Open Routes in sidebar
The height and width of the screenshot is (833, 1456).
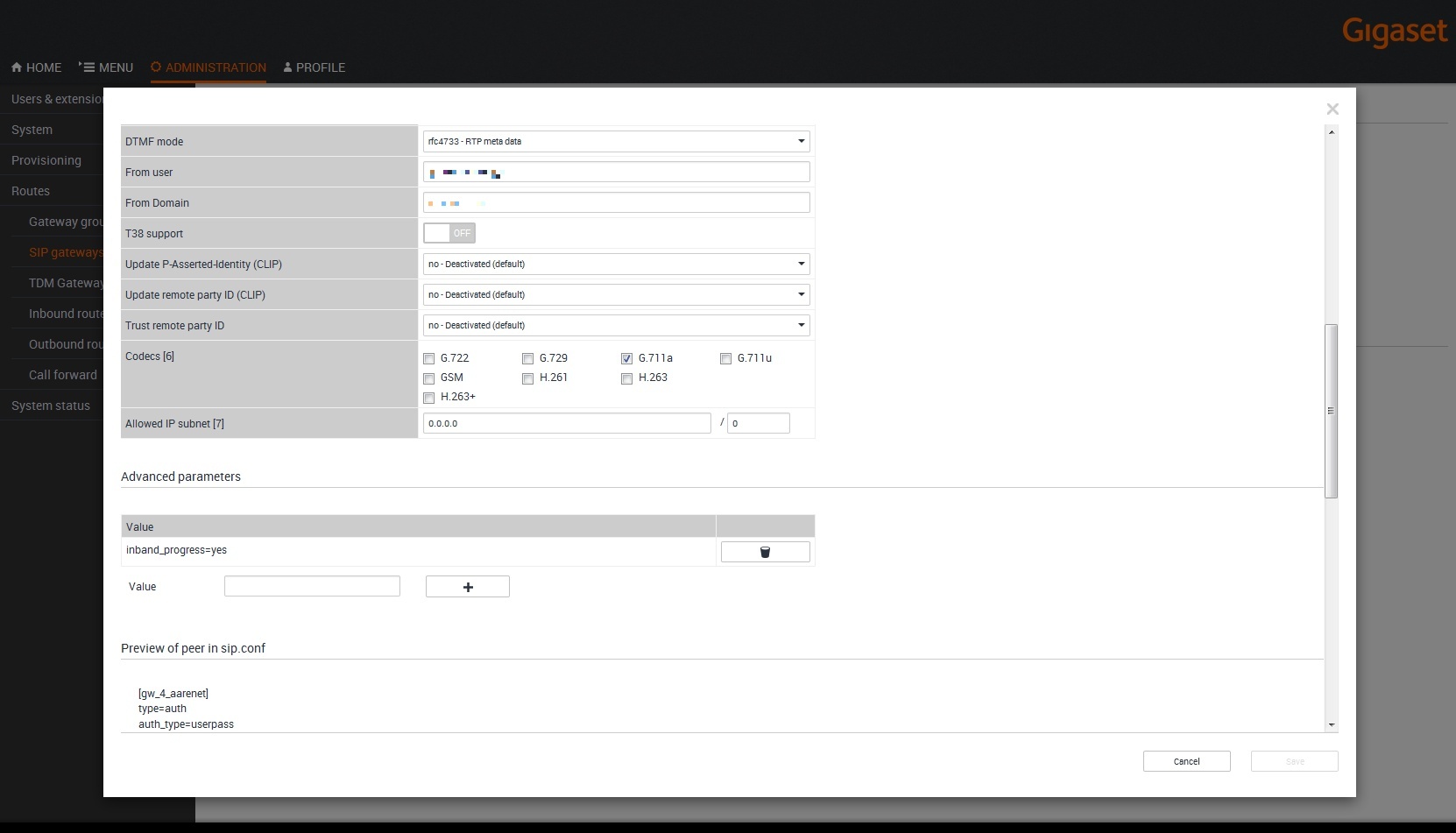(x=30, y=191)
